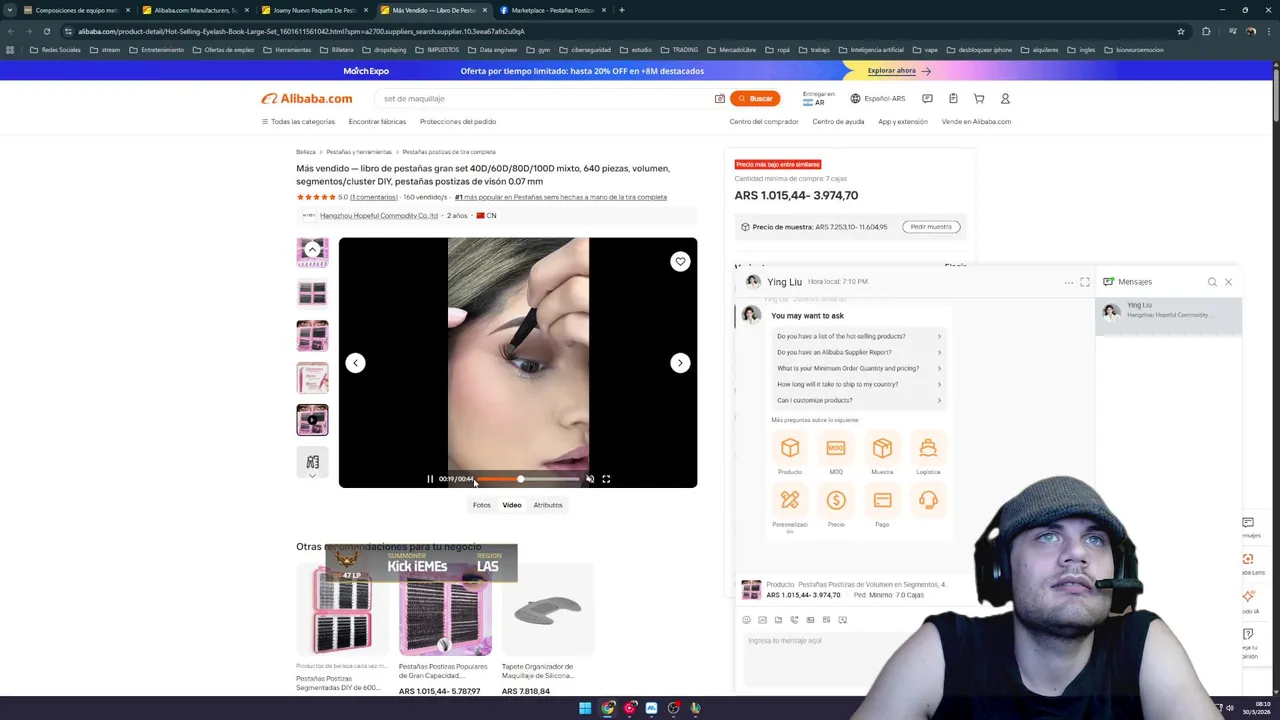The height and width of the screenshot is (720, 1280).
Task: Open chat more options ellipsis
Action: tap(1068, 282)
